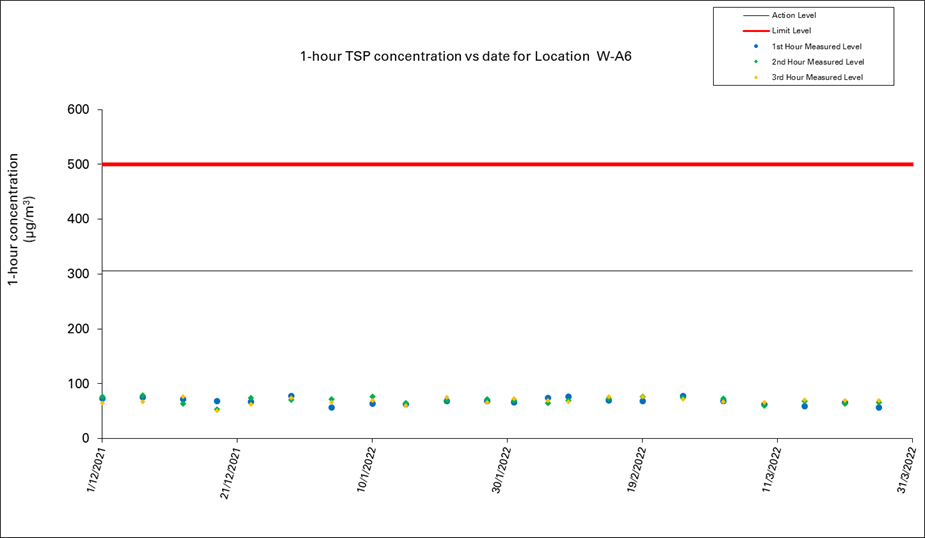Click the blue dot marker in the legend

click(x=756, y=46)
